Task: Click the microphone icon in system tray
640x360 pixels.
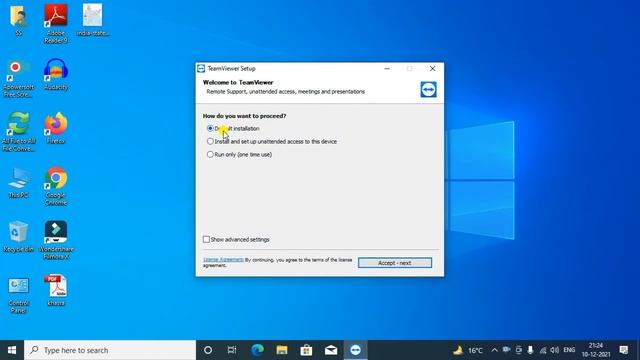Action: (530, 350)
